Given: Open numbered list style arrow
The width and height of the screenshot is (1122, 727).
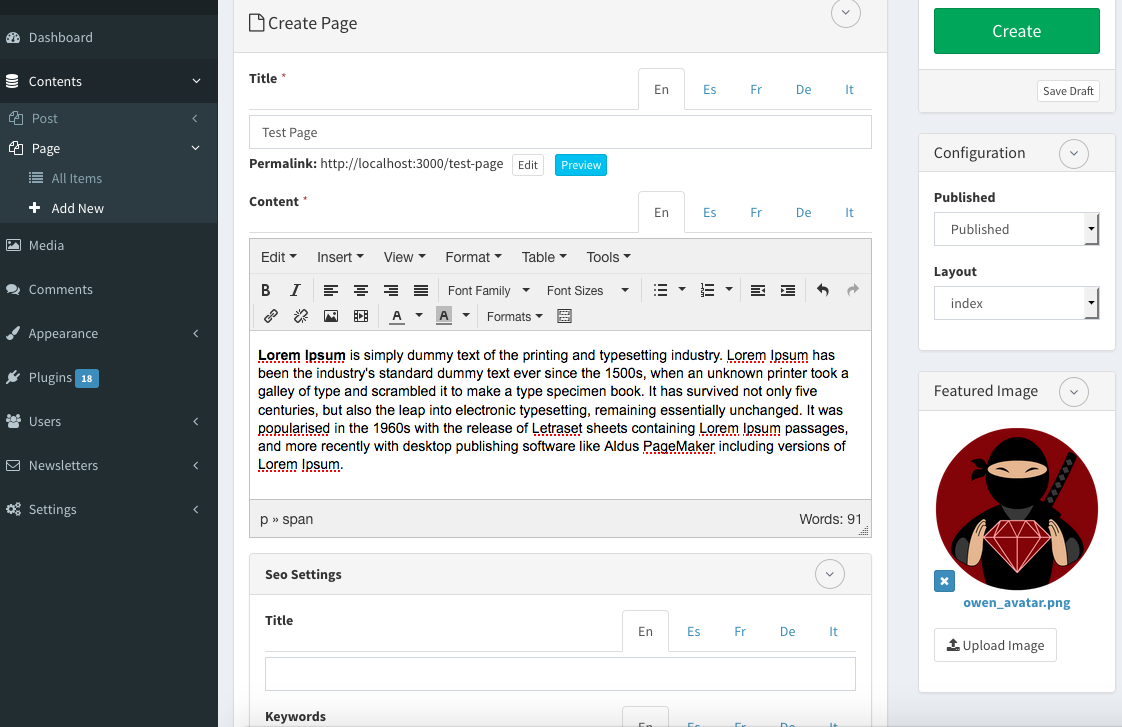Looking at the screenshot, I should [x=728, y=290].
